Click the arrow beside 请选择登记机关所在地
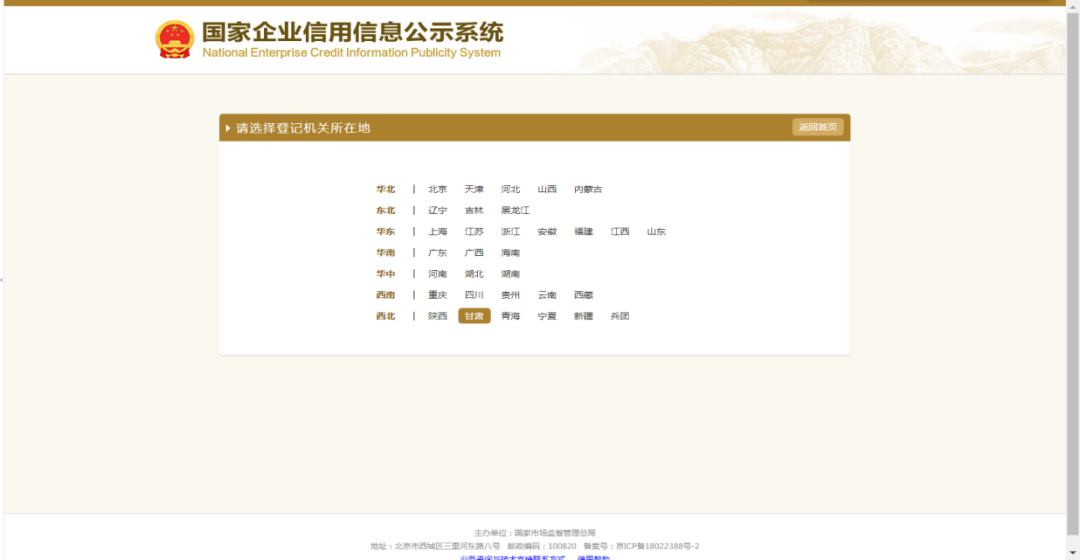 click(228, 128)
